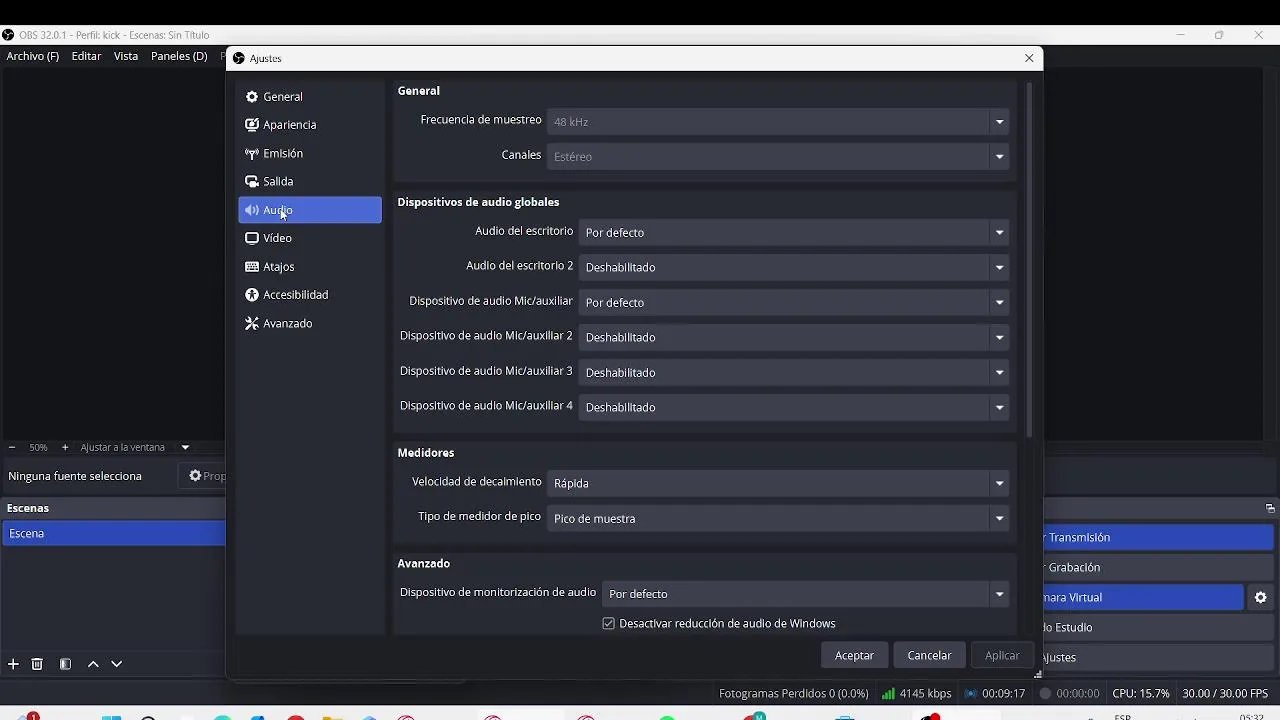This screenshot has width=1280, height=720.
Task: Click the controls dock pop-out icon
Action: click(1270, 508)
